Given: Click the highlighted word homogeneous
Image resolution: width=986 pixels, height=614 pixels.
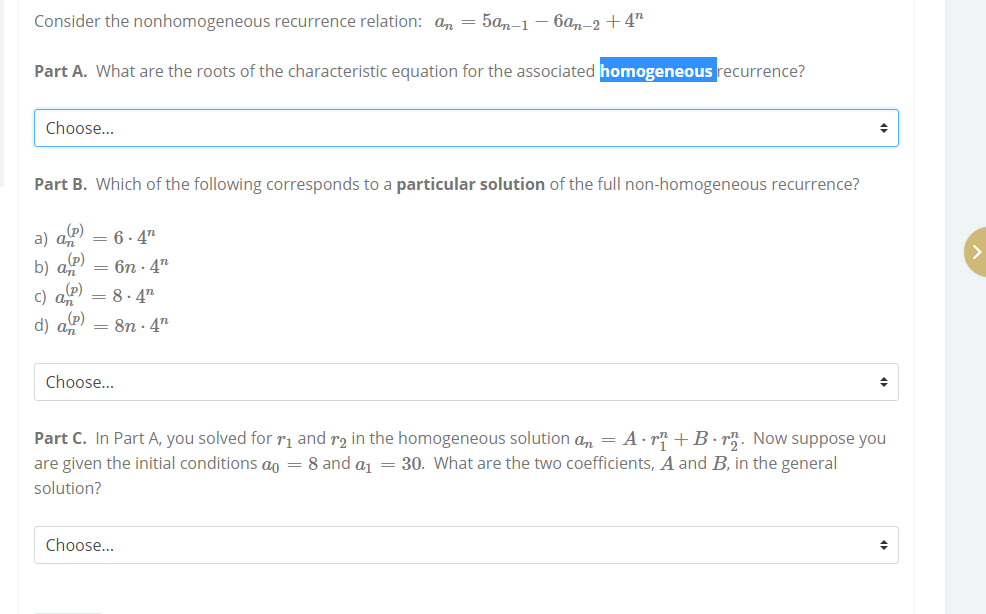Looking at the screenshot, I should pyautogui.click(x=657, y=70).
